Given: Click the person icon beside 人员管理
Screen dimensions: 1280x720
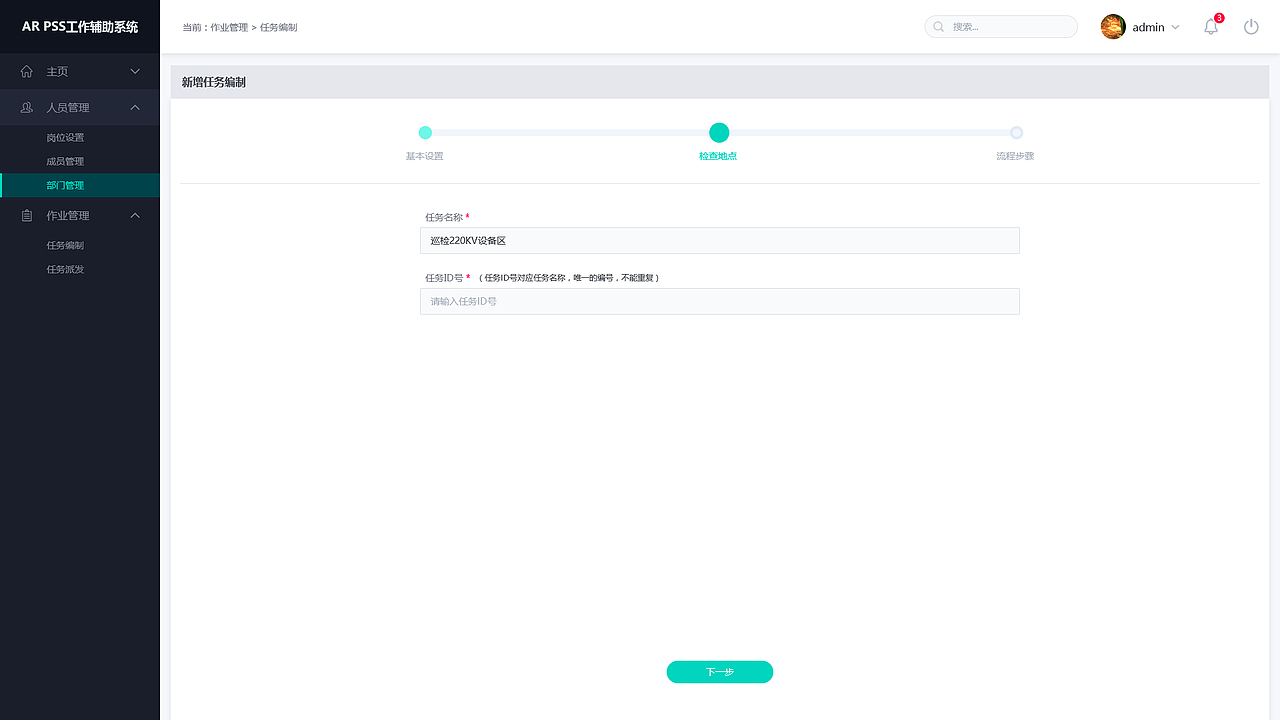Looking at the screenshot, I should [27, 107].
